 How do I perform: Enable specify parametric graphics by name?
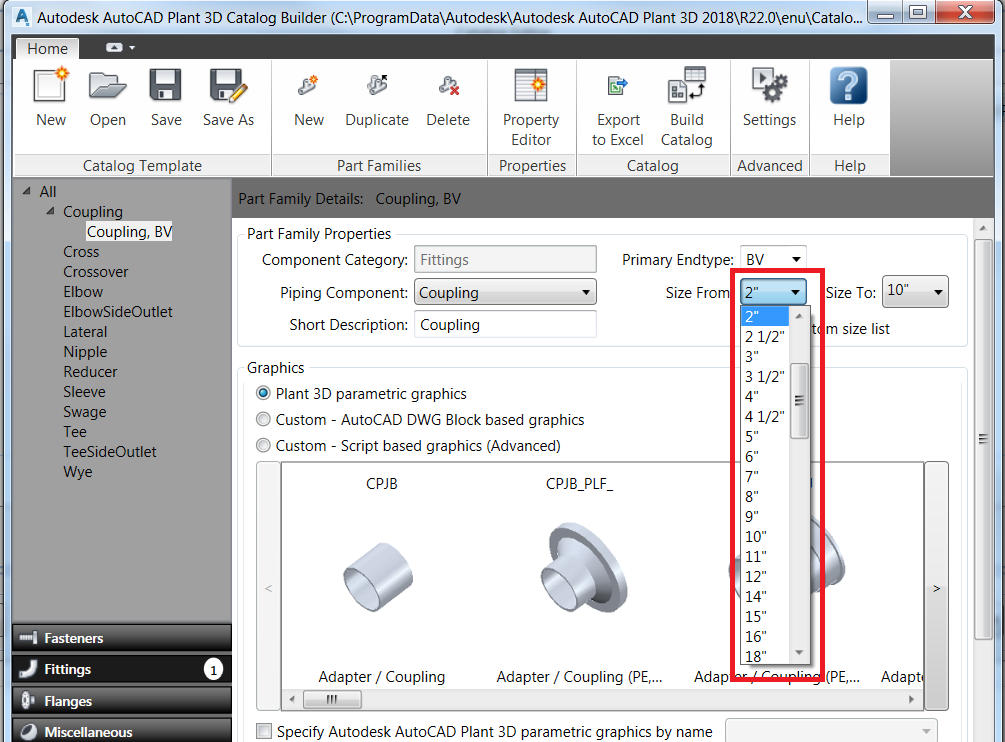(264, 731)
